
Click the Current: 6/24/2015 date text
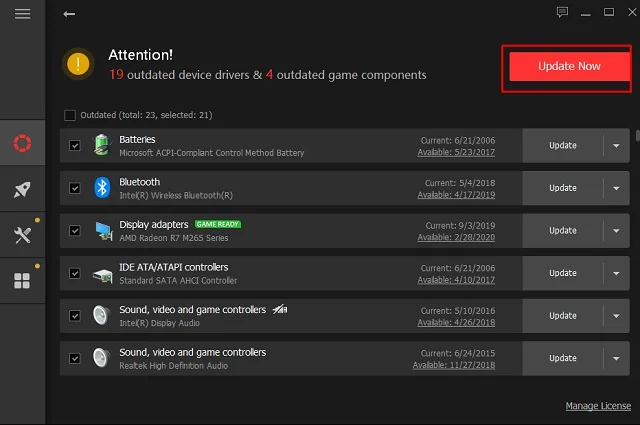coord(458,353)
